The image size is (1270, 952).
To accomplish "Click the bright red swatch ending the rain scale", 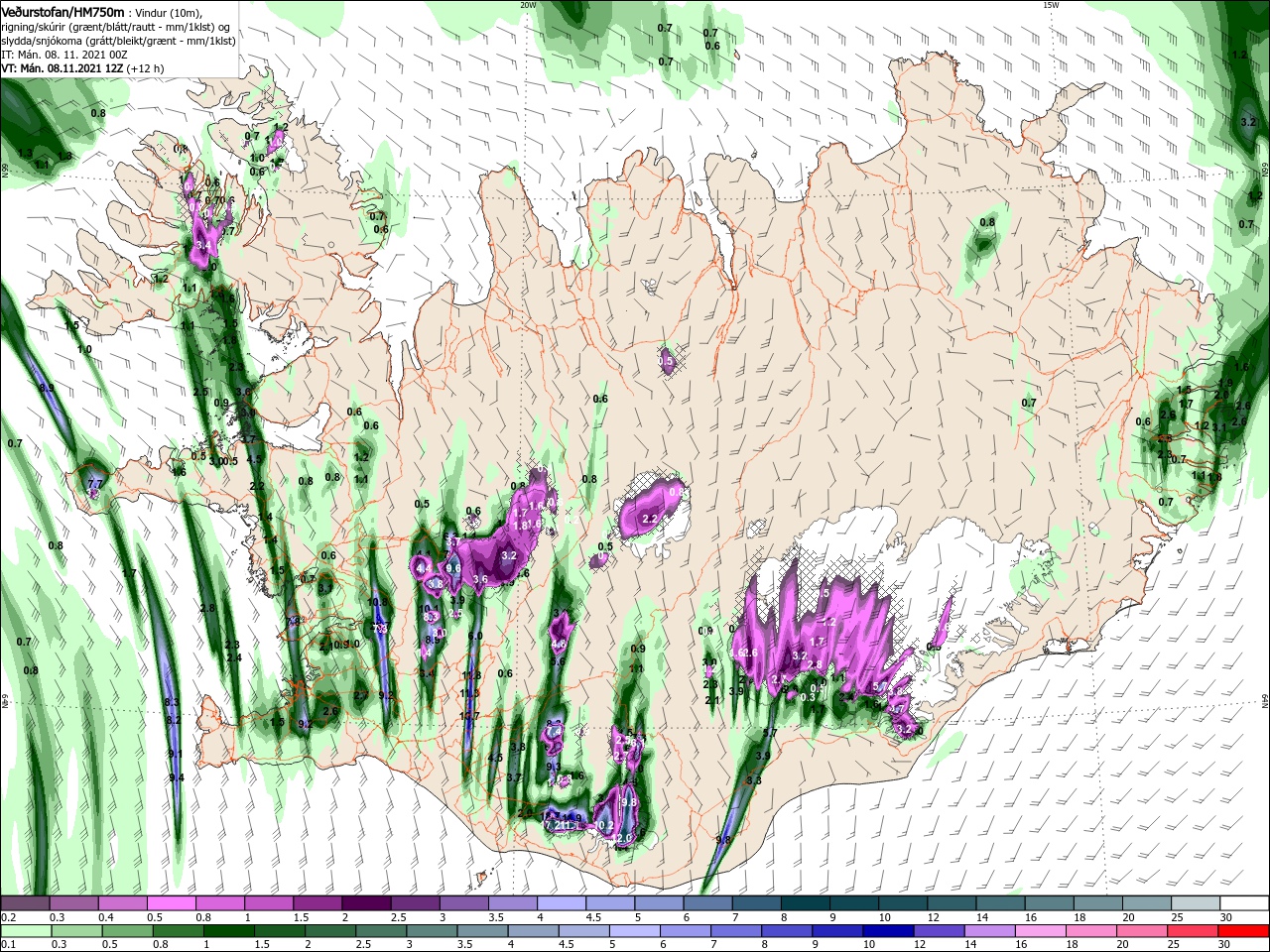I will pyautogui.click(x=1245, y=931).
